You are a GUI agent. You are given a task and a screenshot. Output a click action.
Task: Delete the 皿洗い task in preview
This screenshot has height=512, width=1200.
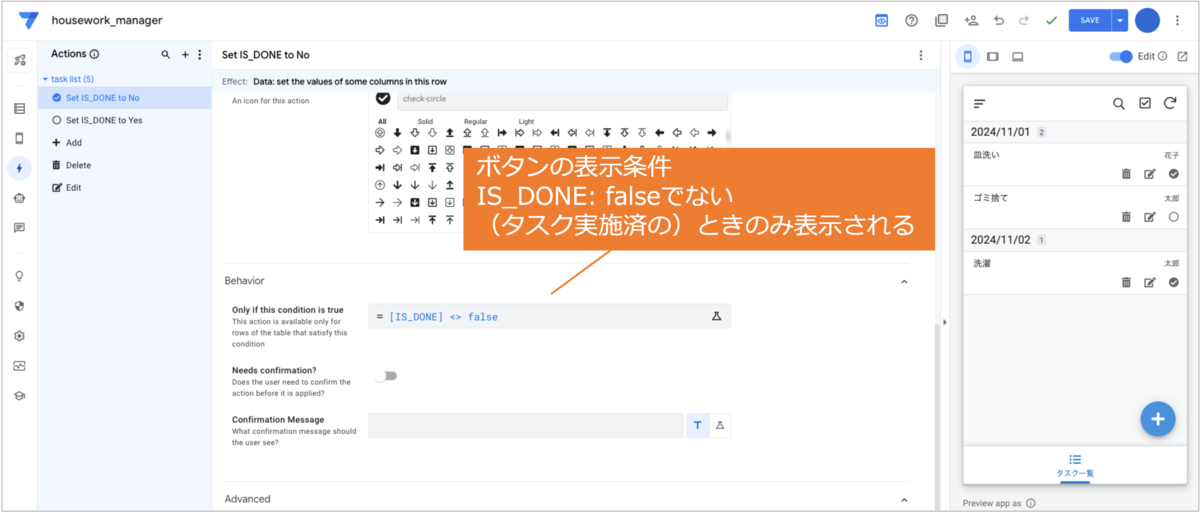click(x=1126, y=174)
